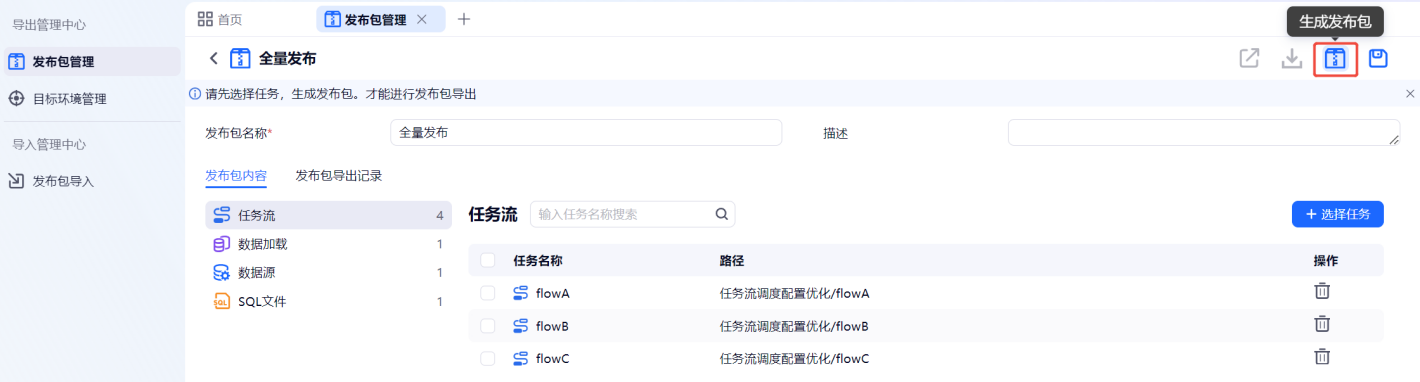This screenshot has width=1420, height=382.
Task: Click the 发布包导入 arrow icon
Action: pos(16,181)
